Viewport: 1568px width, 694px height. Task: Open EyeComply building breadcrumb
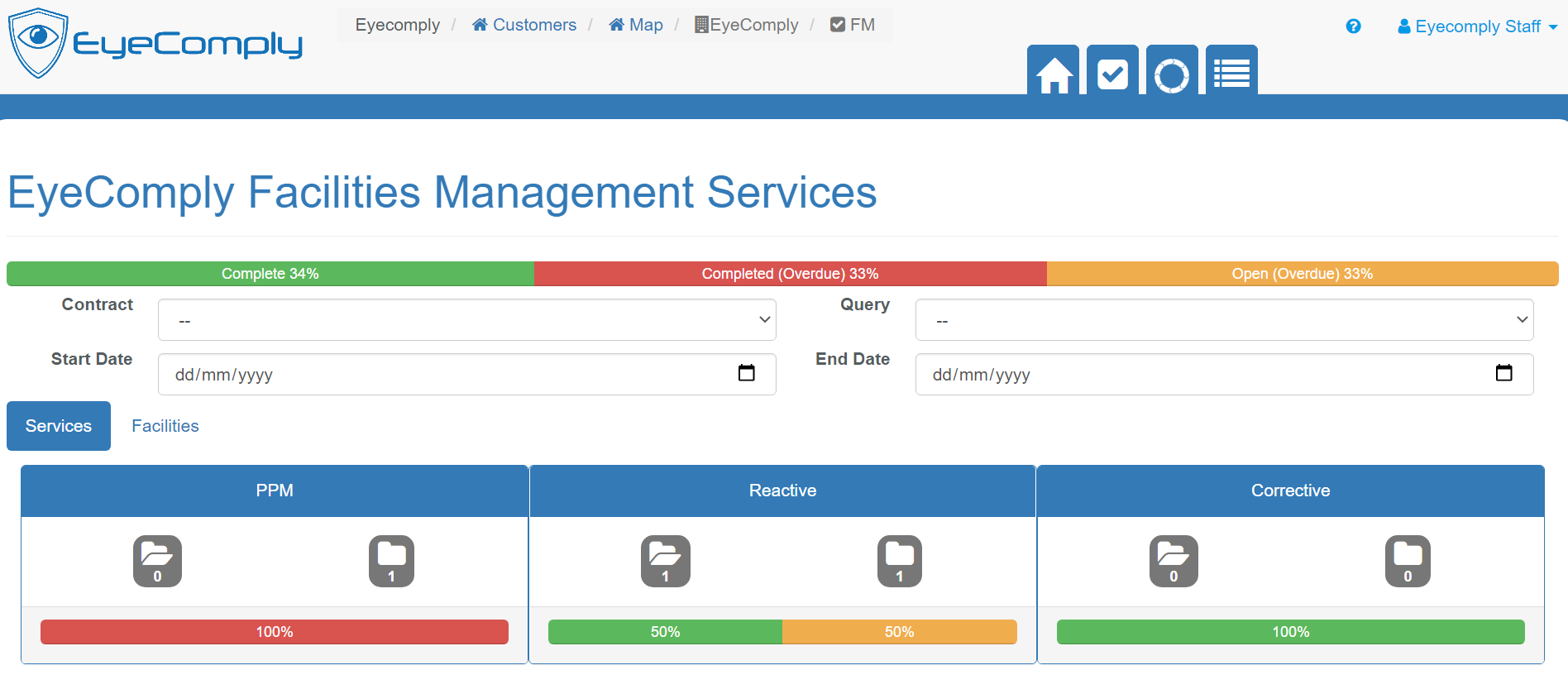[747, 25]
